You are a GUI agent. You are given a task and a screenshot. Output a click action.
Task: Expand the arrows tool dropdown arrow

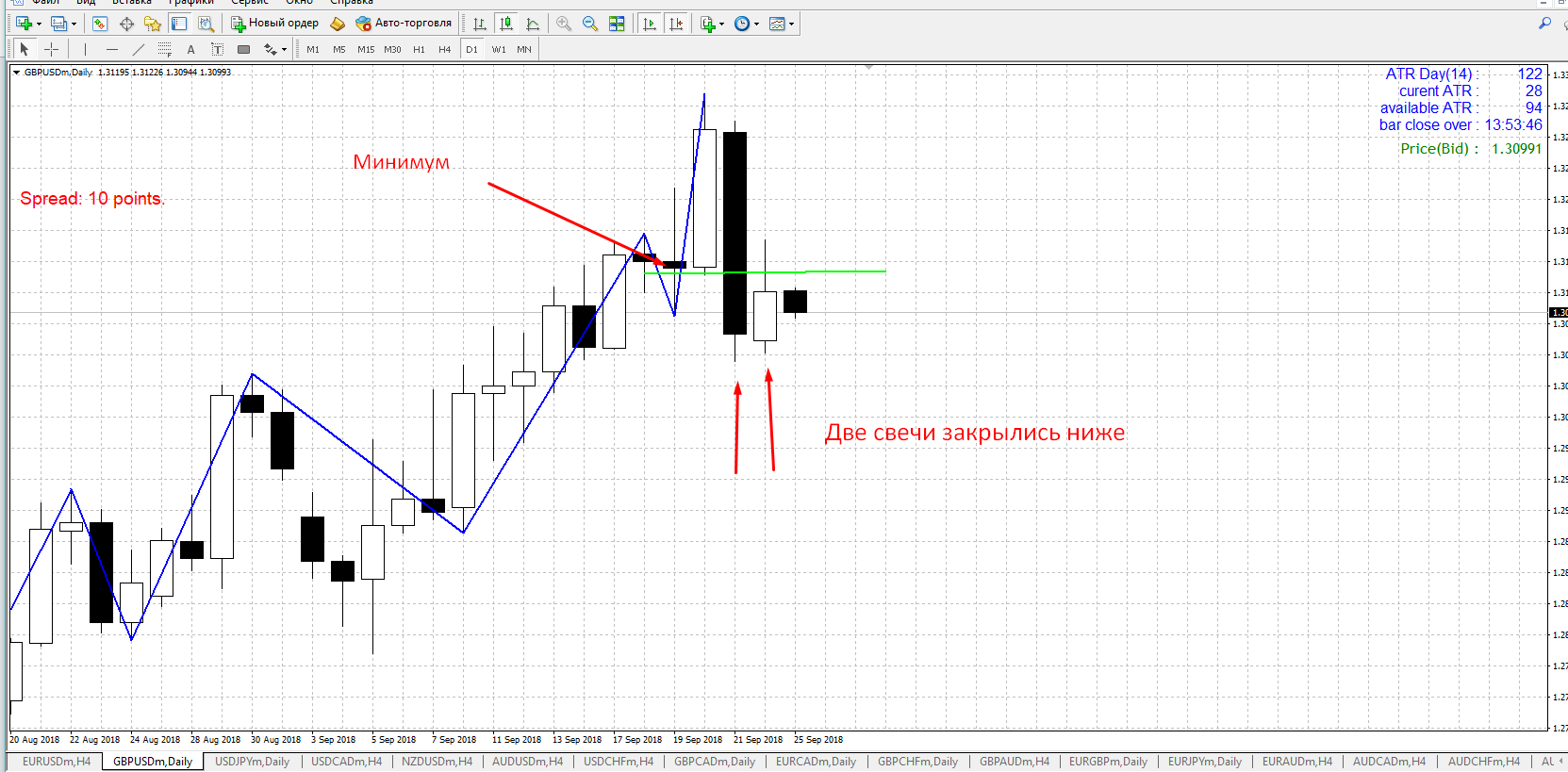coord(284,49)
